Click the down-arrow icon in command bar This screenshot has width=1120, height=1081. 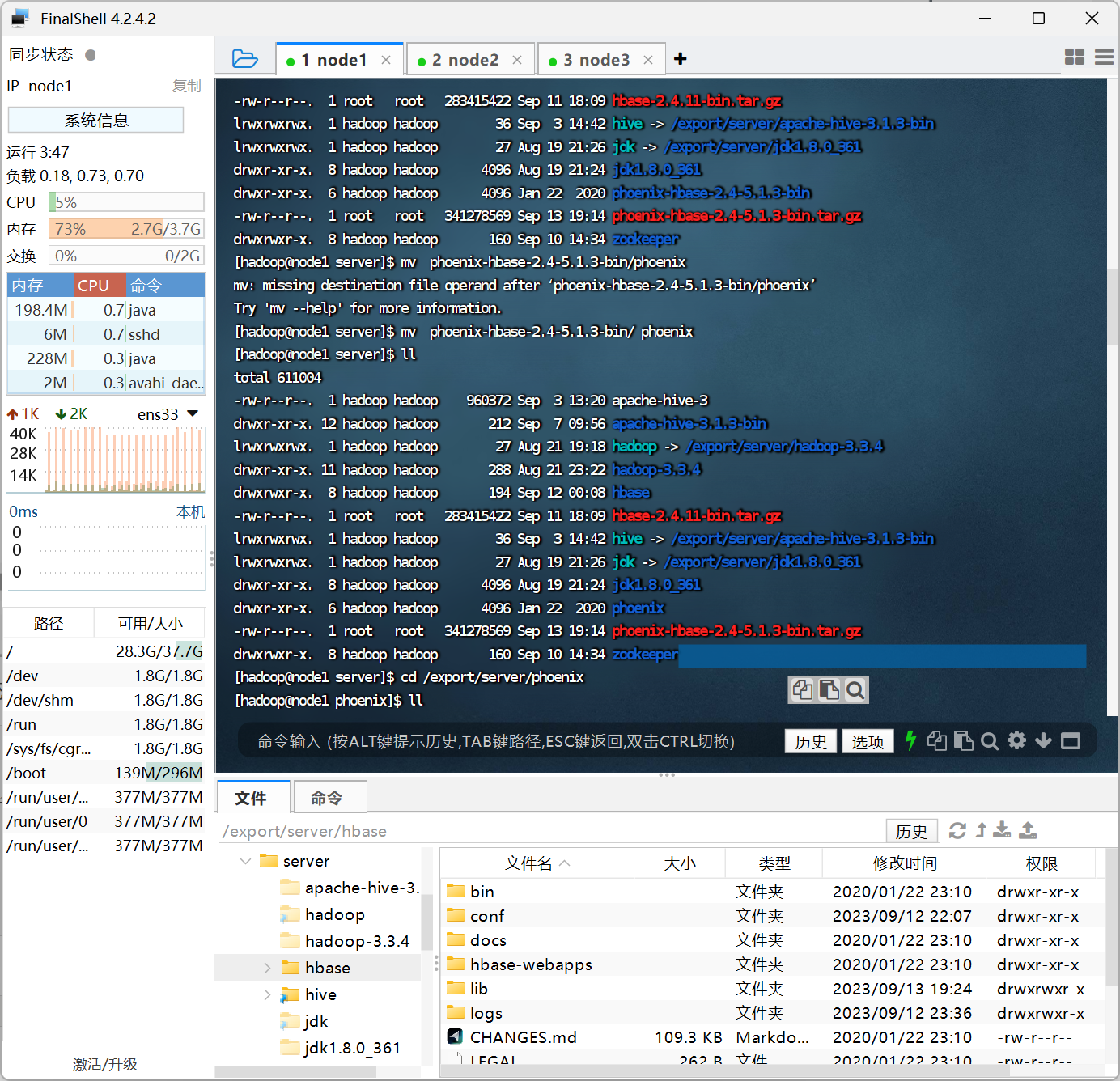1044,740
